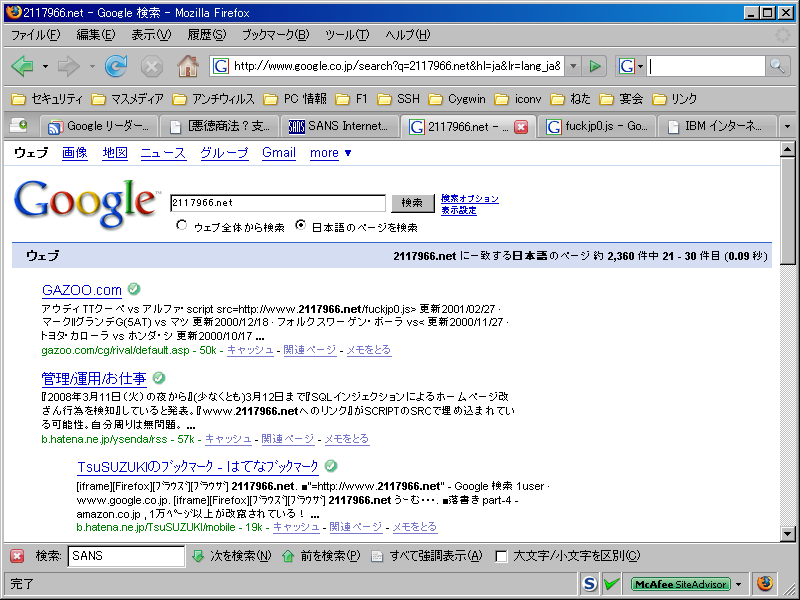Switch to the Google リーダー tab
The width and height of the screenshot is (800, 600).
coord(99,126)
